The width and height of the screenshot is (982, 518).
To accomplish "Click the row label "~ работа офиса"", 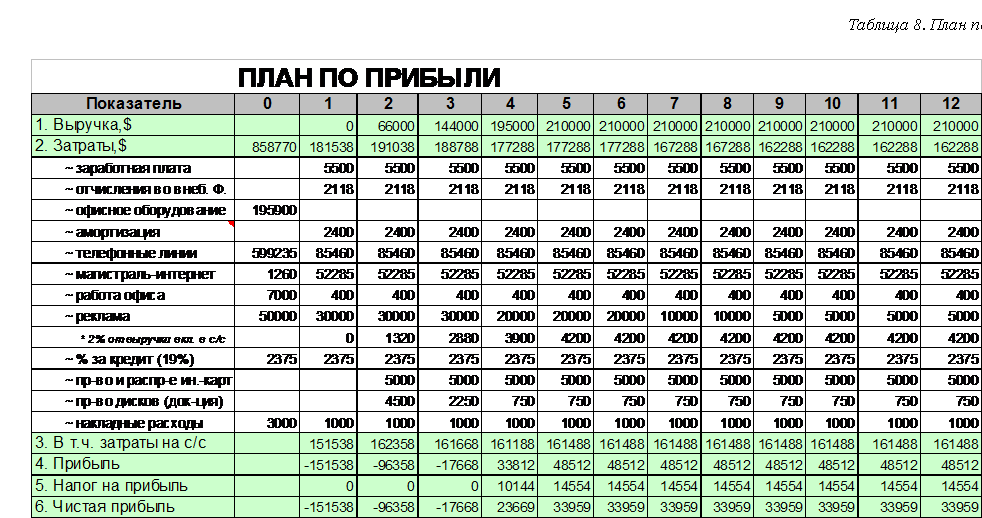I will pyautogui.click(x=115, y=295).
